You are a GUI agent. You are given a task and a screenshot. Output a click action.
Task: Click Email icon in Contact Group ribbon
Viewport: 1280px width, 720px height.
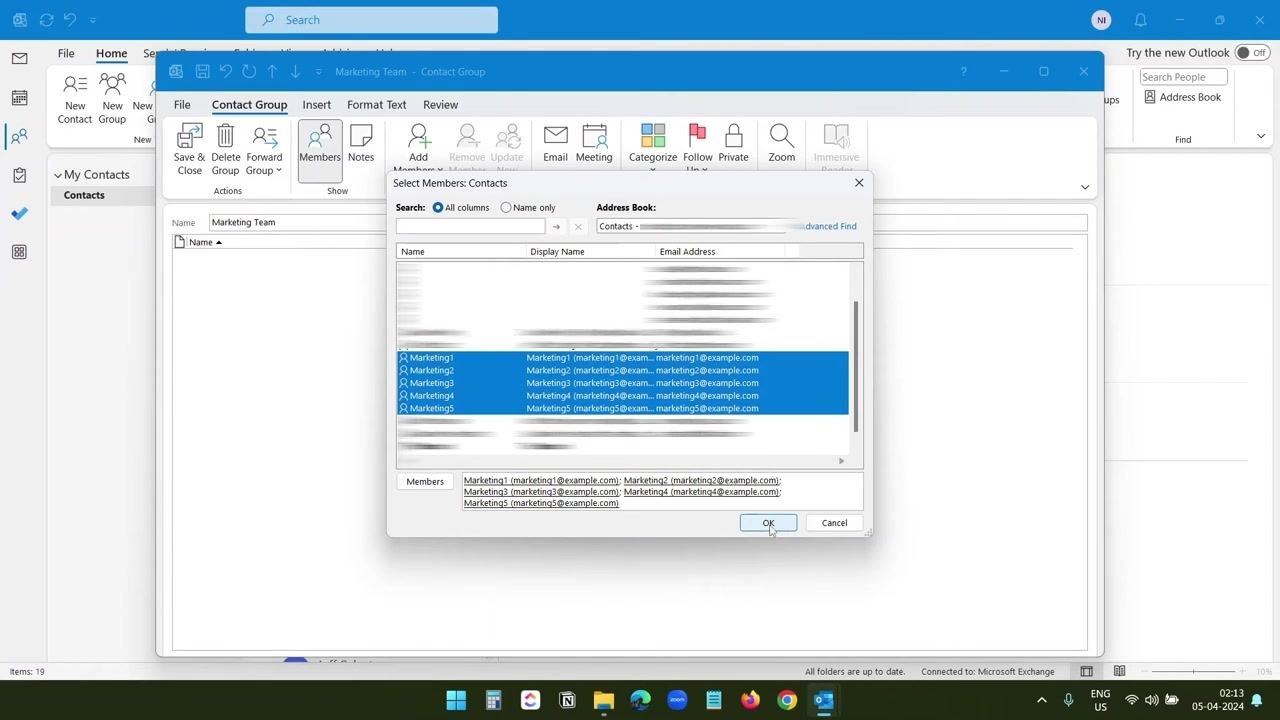click(x=555, y=143)
